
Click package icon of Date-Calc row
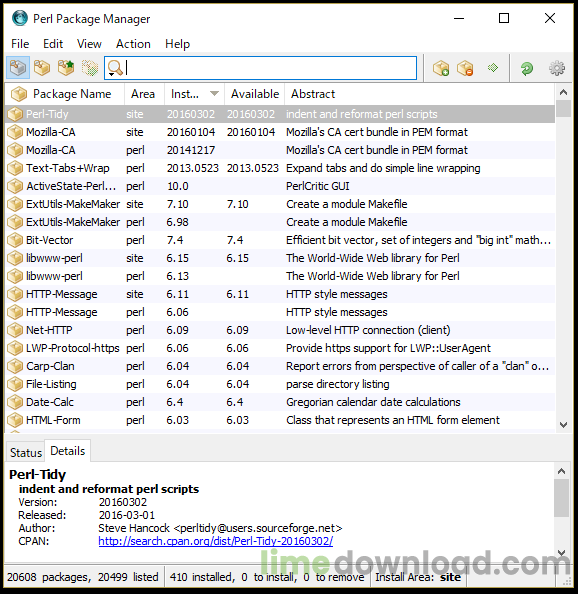[15, 402]
